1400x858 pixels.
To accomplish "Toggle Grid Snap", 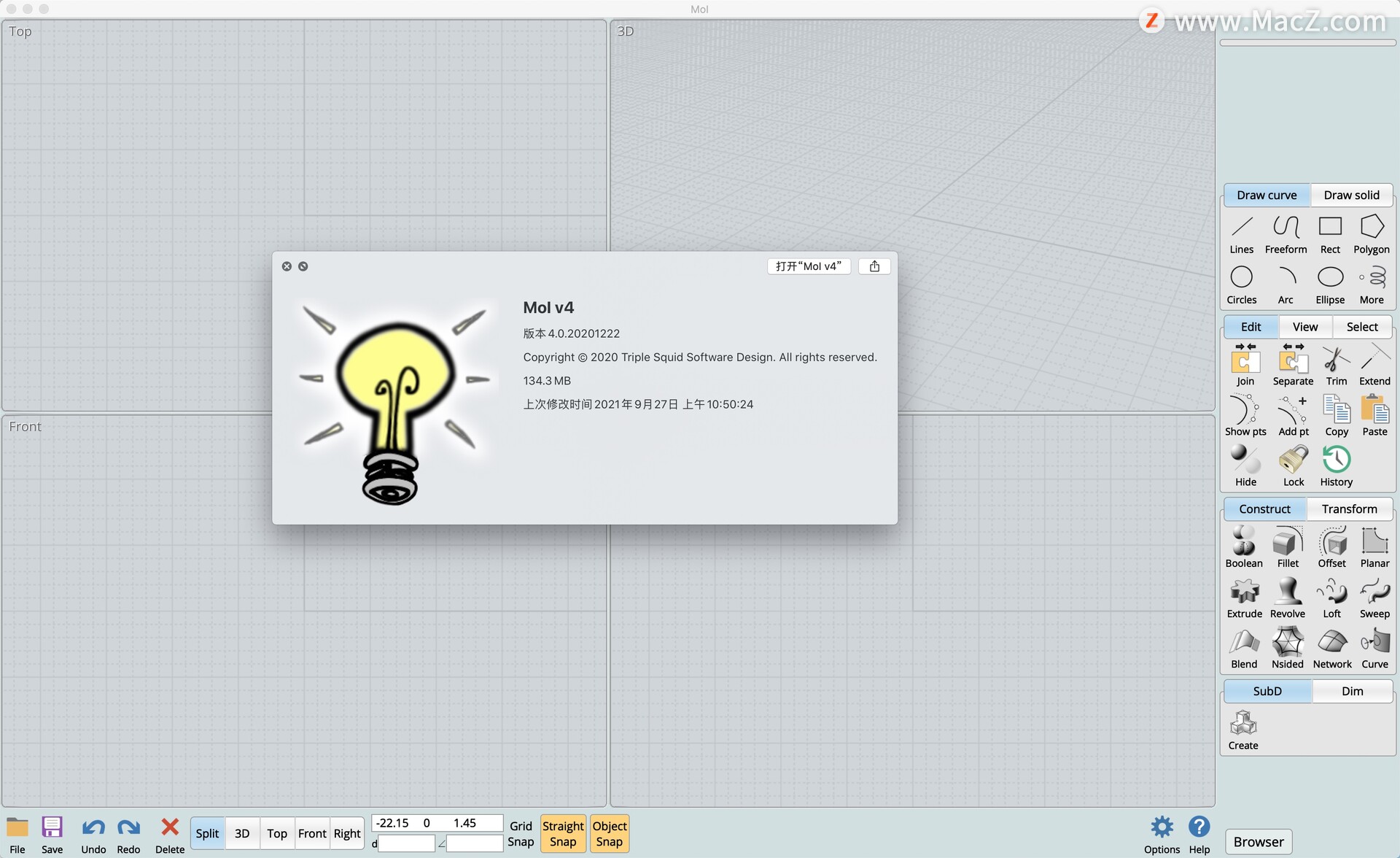I will pyautogui.click(x=521, y=833).
